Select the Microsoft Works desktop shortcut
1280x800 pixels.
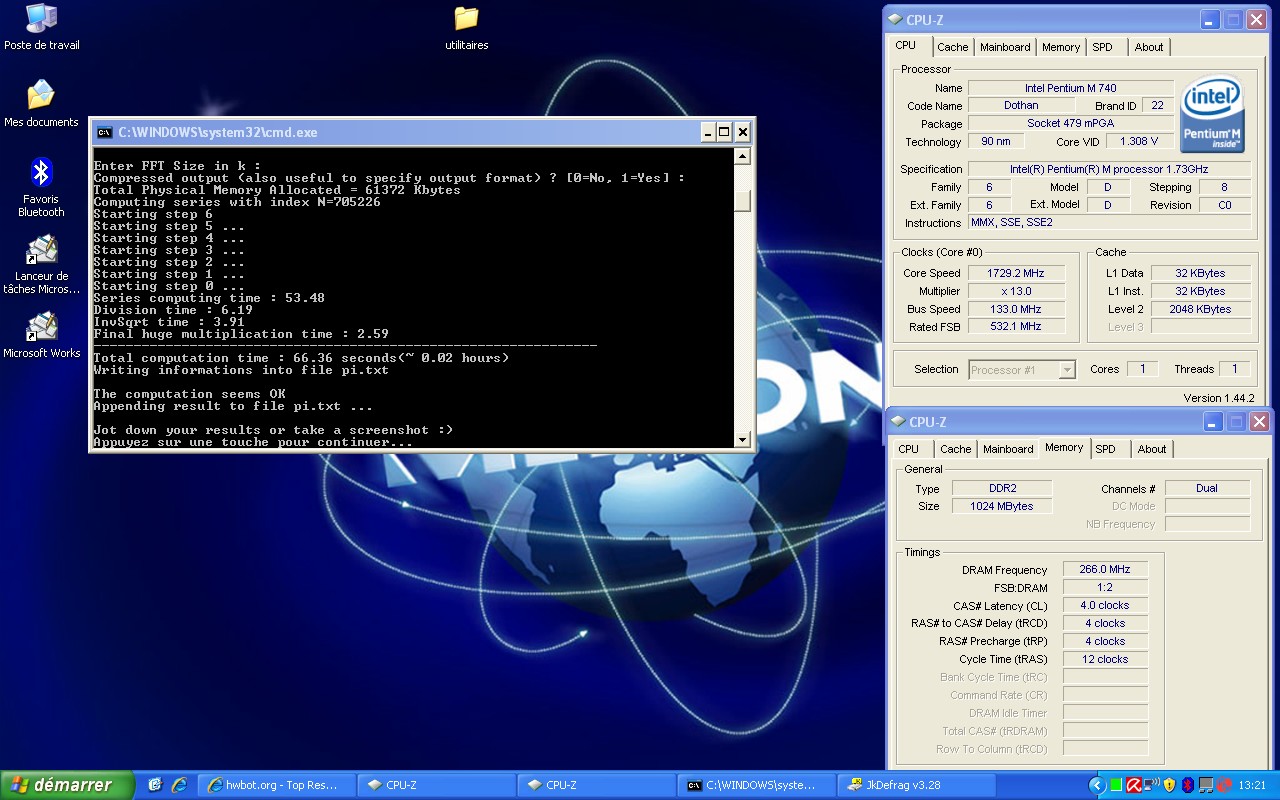coord(41,334)
